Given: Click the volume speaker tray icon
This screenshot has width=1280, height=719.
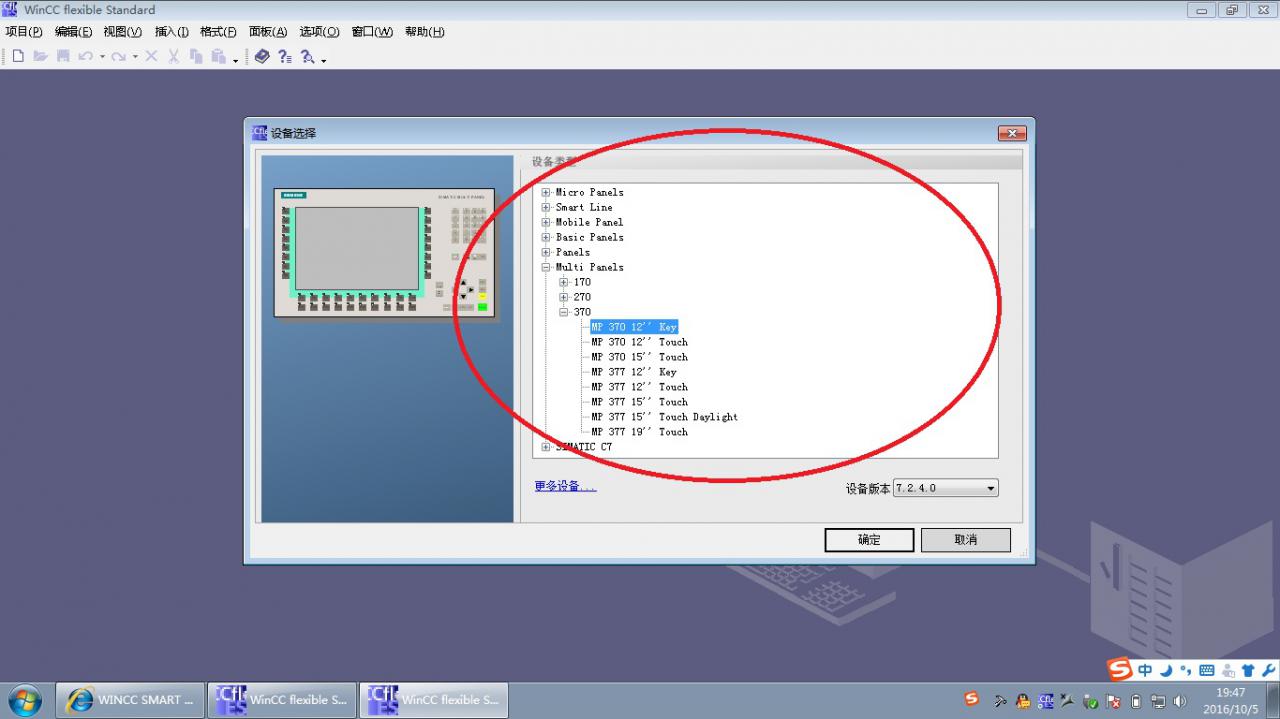Looking at the screenshot, I should pyautogui.click(x=1180, y=701).
